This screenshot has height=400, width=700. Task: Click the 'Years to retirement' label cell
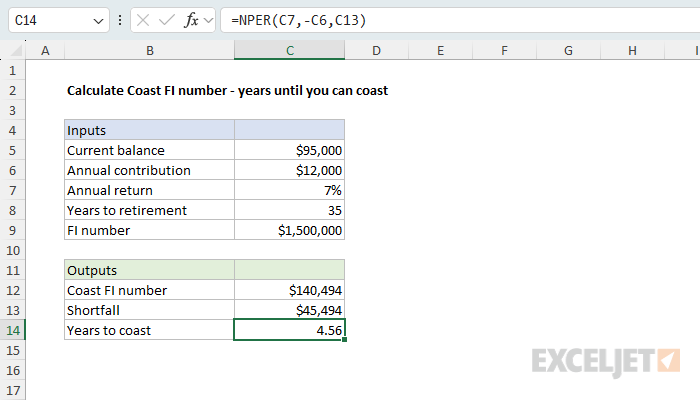pyautogui.click(x=150, y=210)
